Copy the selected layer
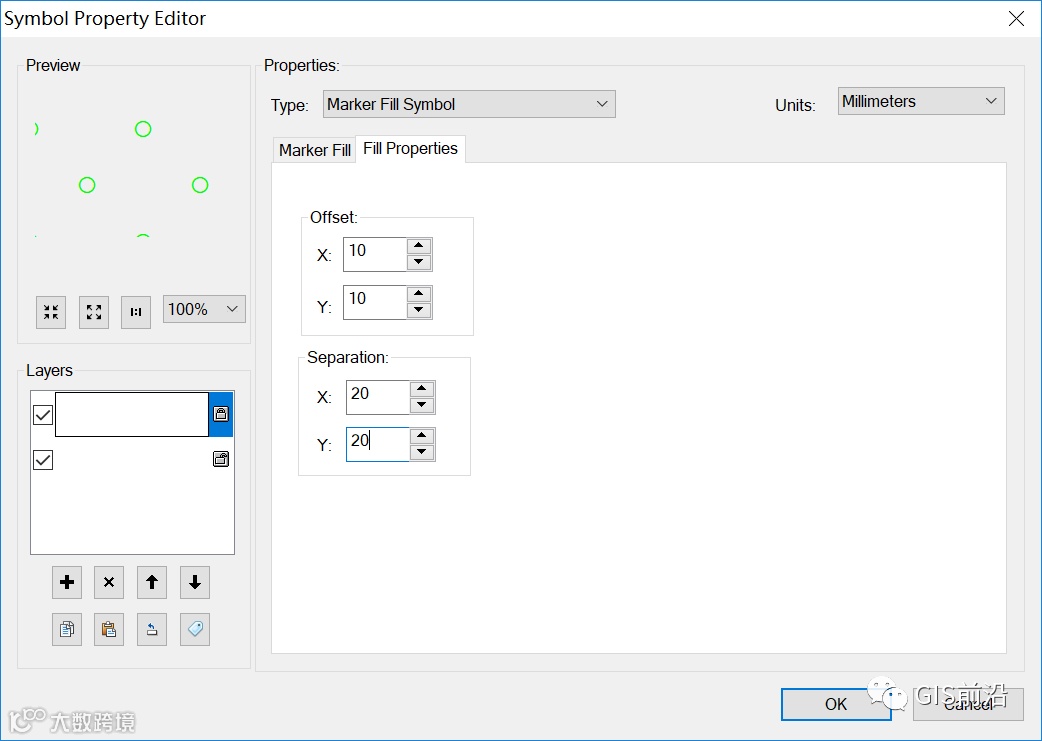 [66, 629]
